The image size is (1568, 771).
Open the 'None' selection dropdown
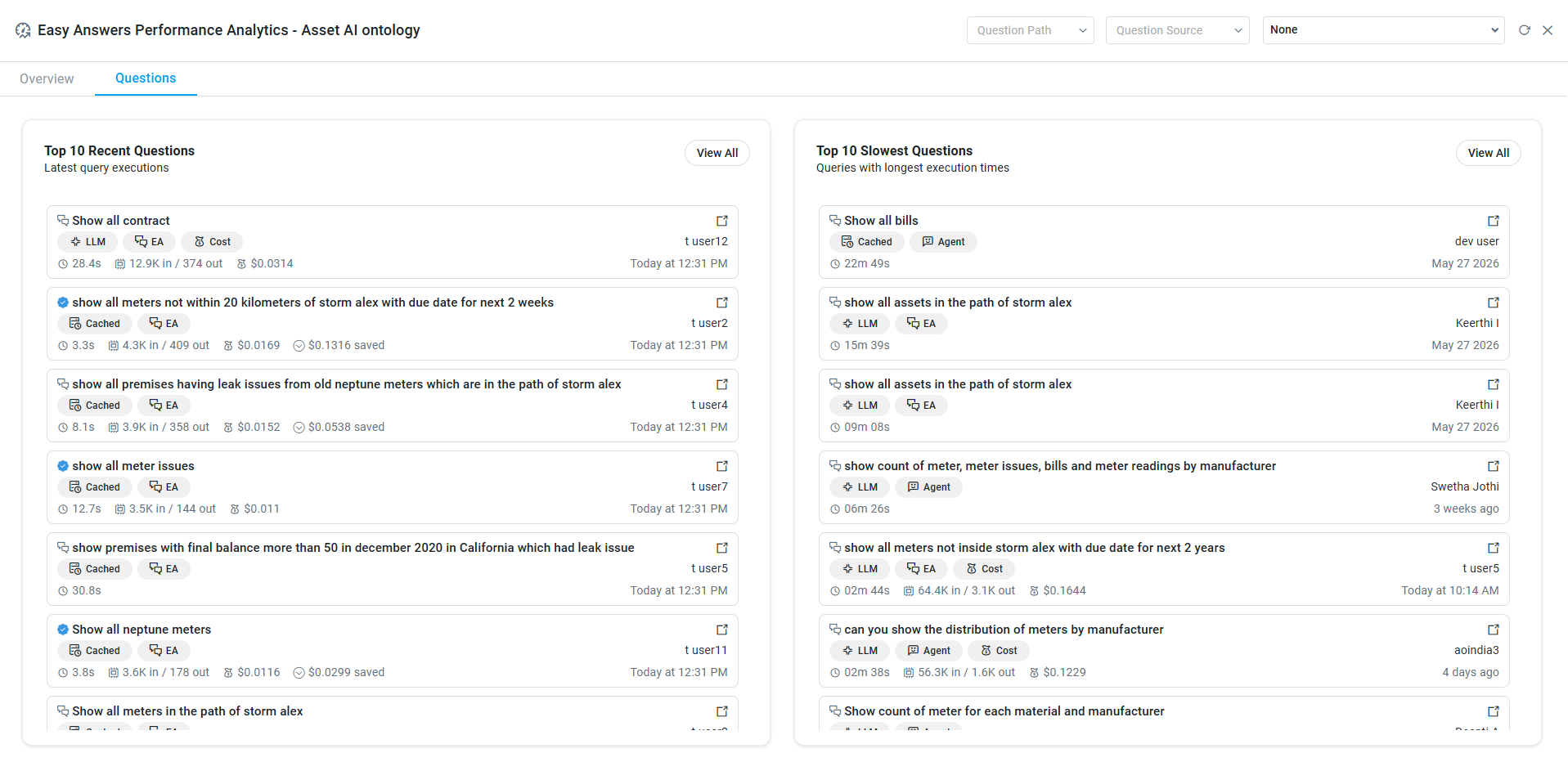pyautogui.click(x=1384, y=30)
